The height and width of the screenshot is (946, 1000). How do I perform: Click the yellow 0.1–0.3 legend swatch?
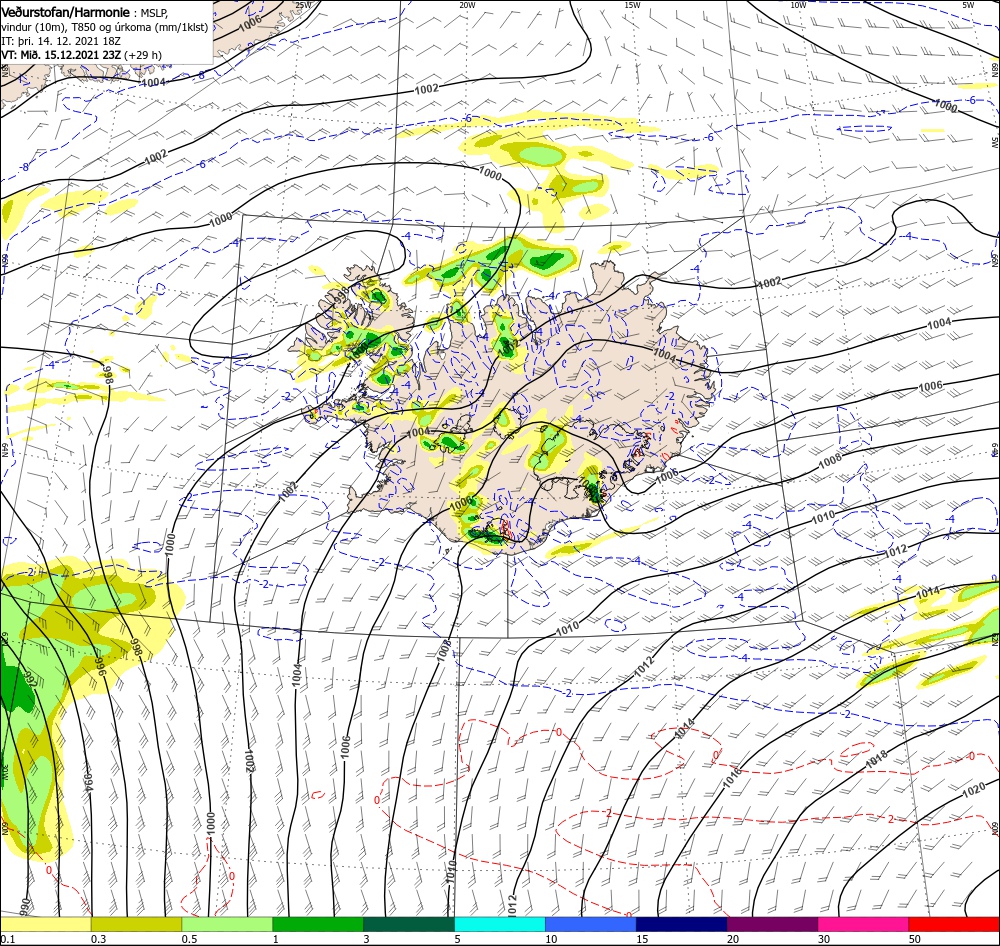[x=46, y=924]
